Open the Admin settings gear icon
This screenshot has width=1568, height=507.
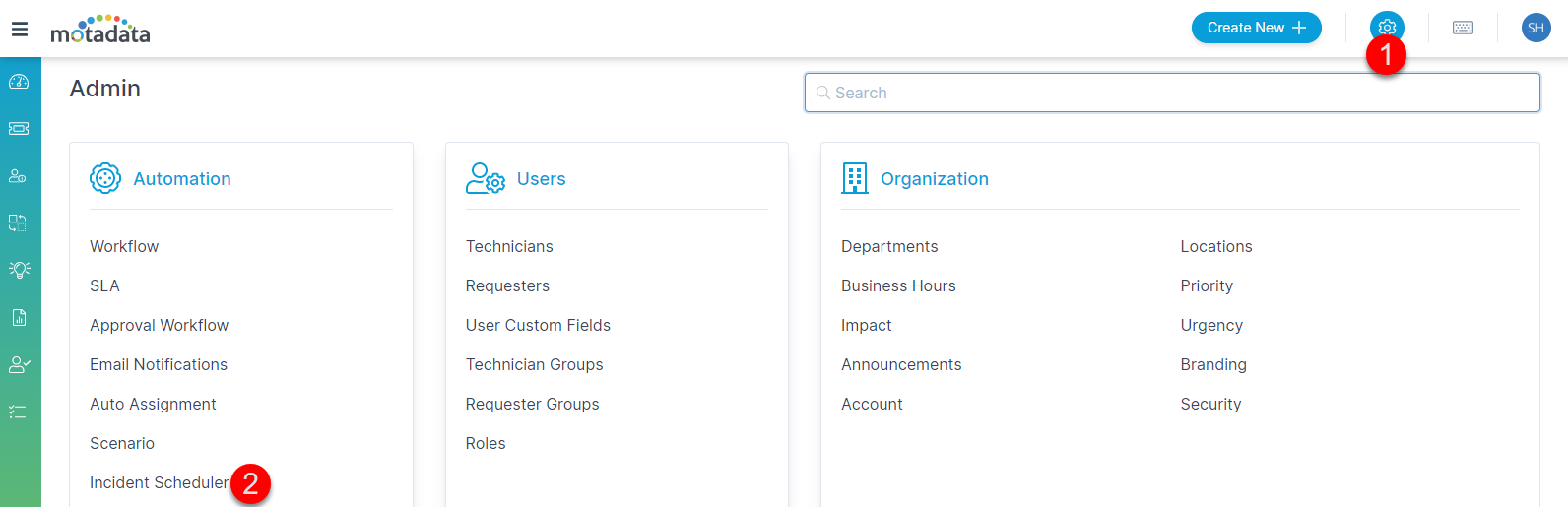click(1387, 28)
